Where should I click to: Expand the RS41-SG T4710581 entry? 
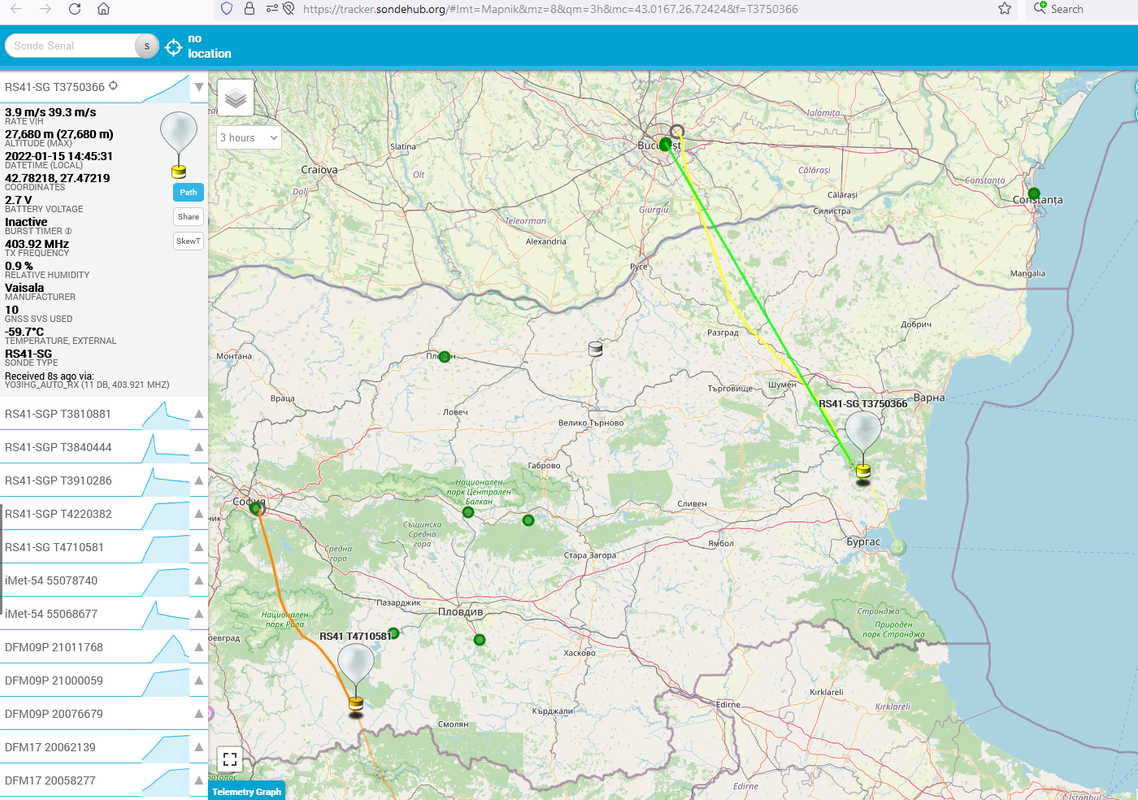[199, 547]
